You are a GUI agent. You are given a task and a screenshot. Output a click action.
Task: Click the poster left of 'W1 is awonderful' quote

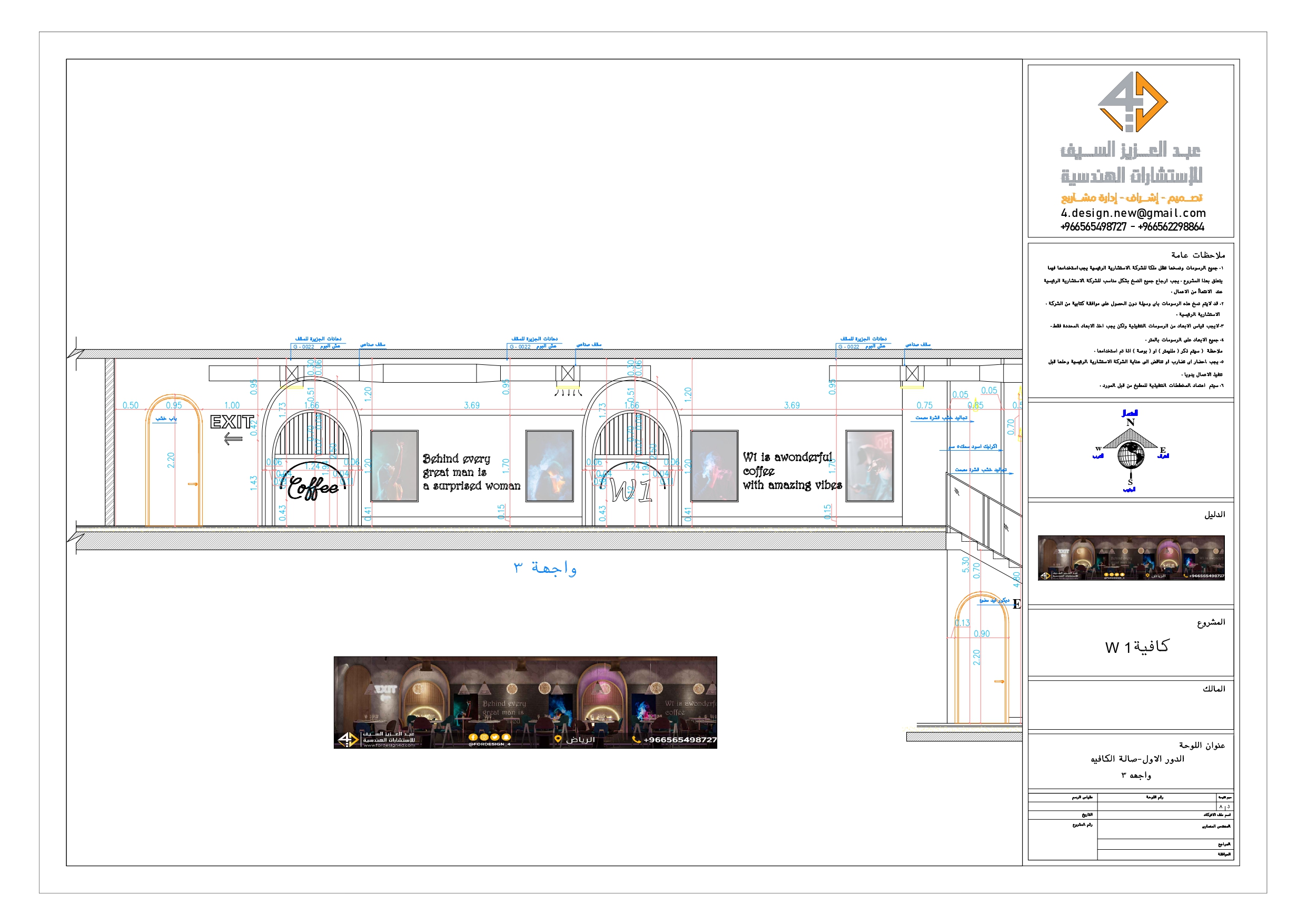coord(715,466)
